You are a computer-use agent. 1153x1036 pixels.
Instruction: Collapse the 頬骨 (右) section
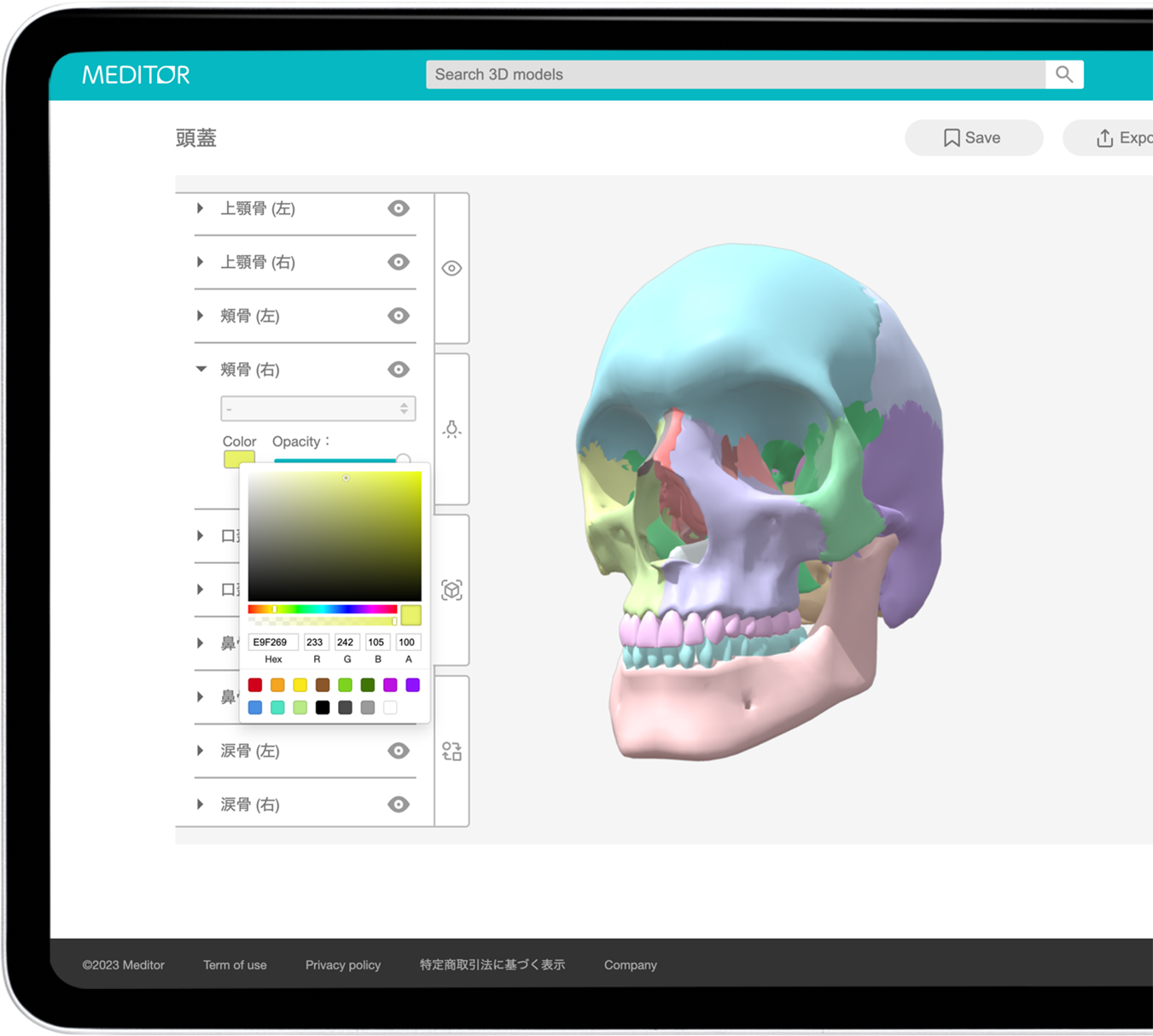pos(201,370)
